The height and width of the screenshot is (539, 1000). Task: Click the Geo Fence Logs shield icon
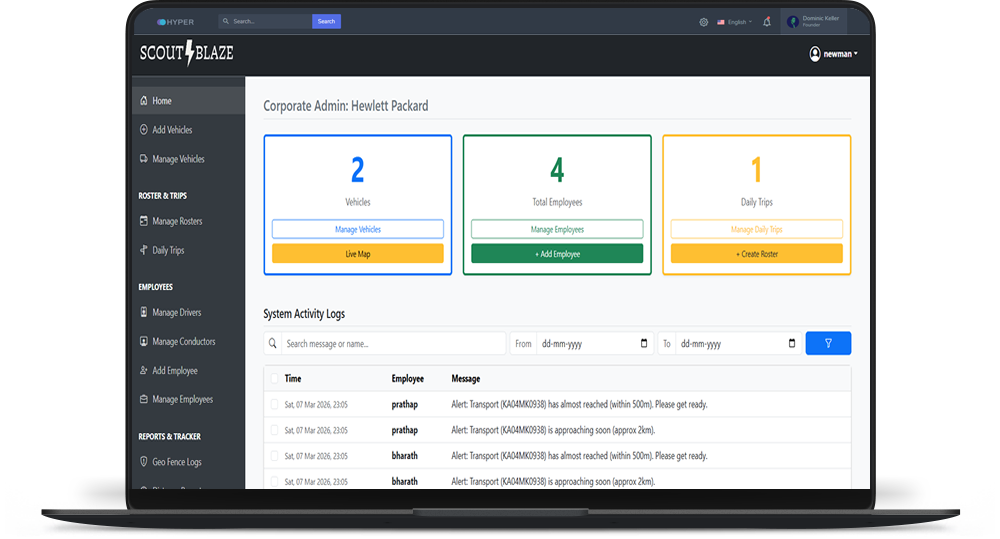pos(144,462)
